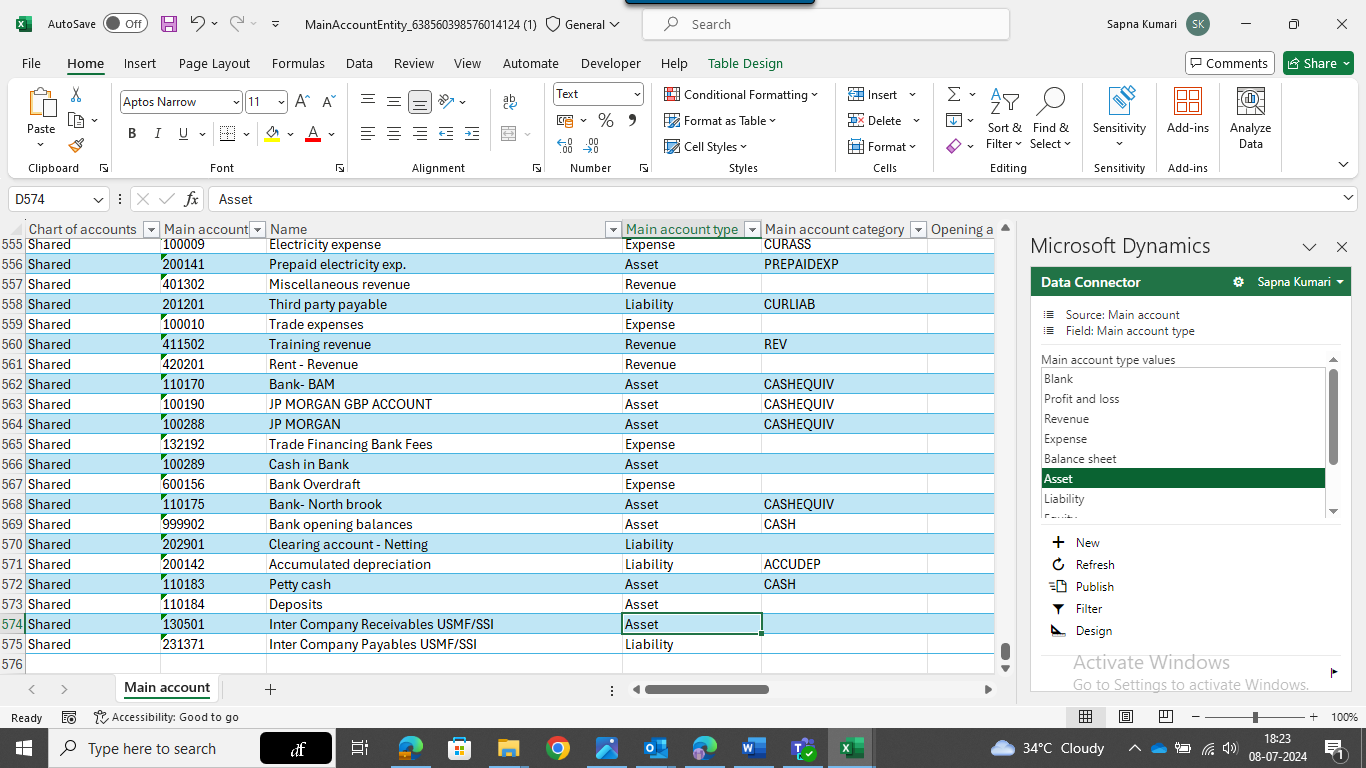Click the zoom slider handle
Image resolution: width=1366 pixels, height=768 pixels.
coord(1255,717)
